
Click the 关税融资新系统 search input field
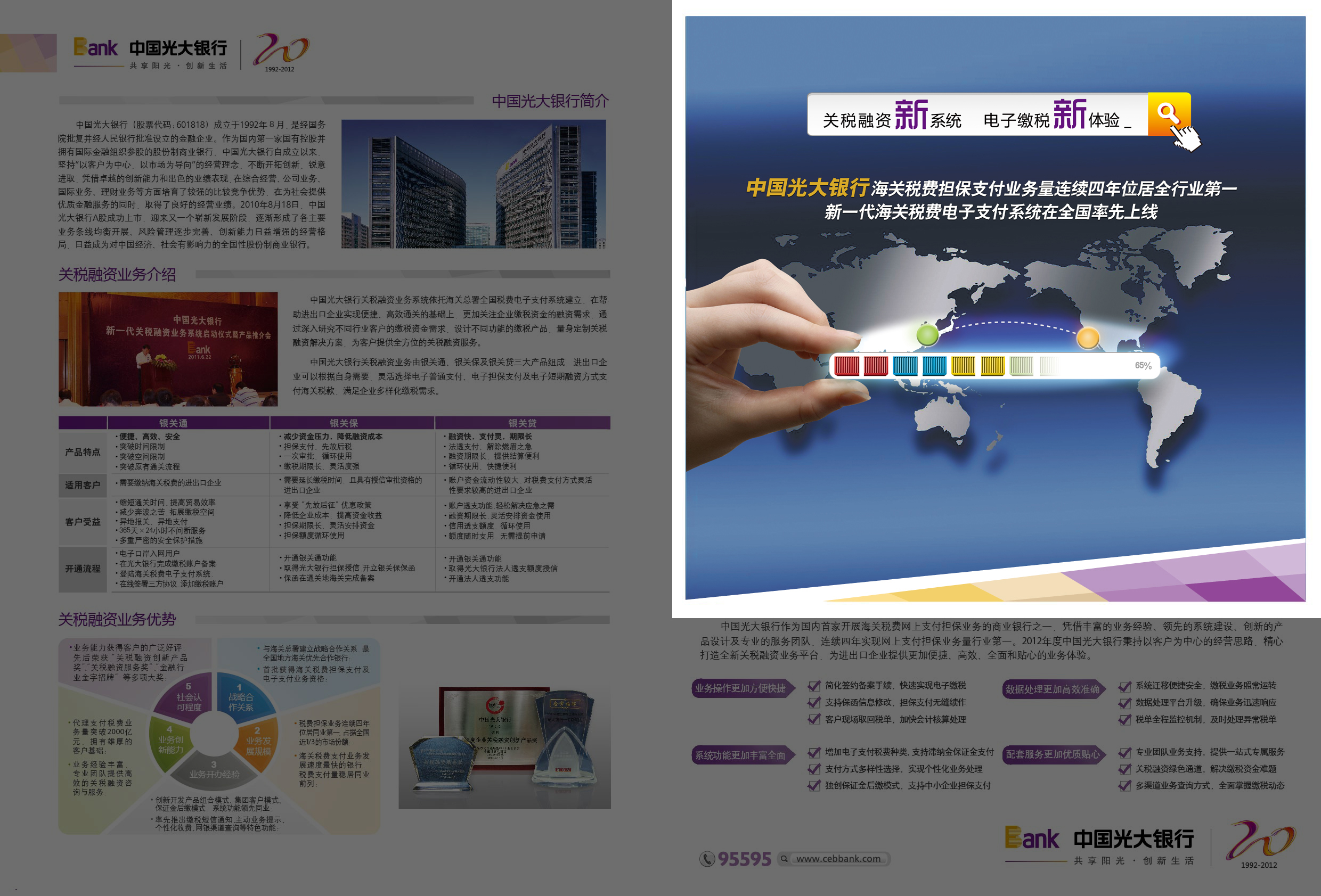pyautogui.click(x=977, y=114)
